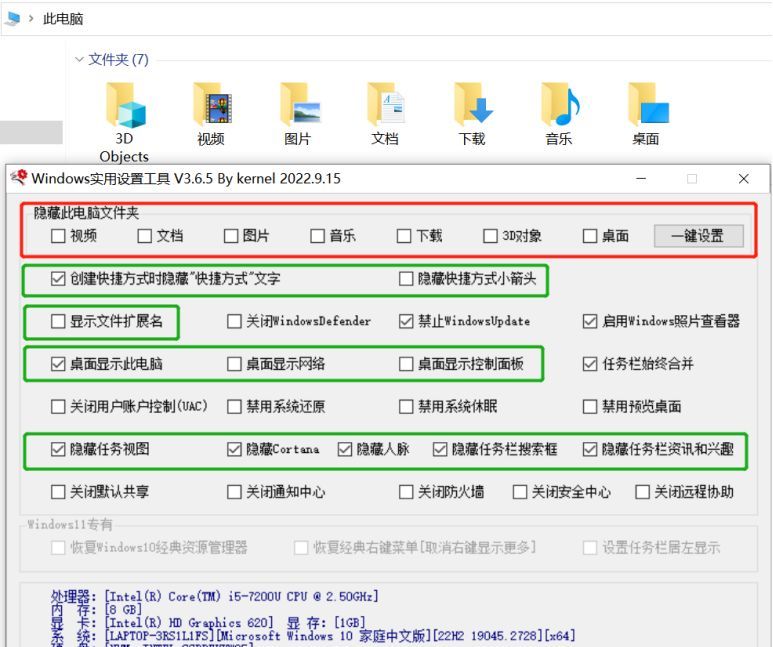Uncheck 隐藏人脉

click(x=345, y=449)
